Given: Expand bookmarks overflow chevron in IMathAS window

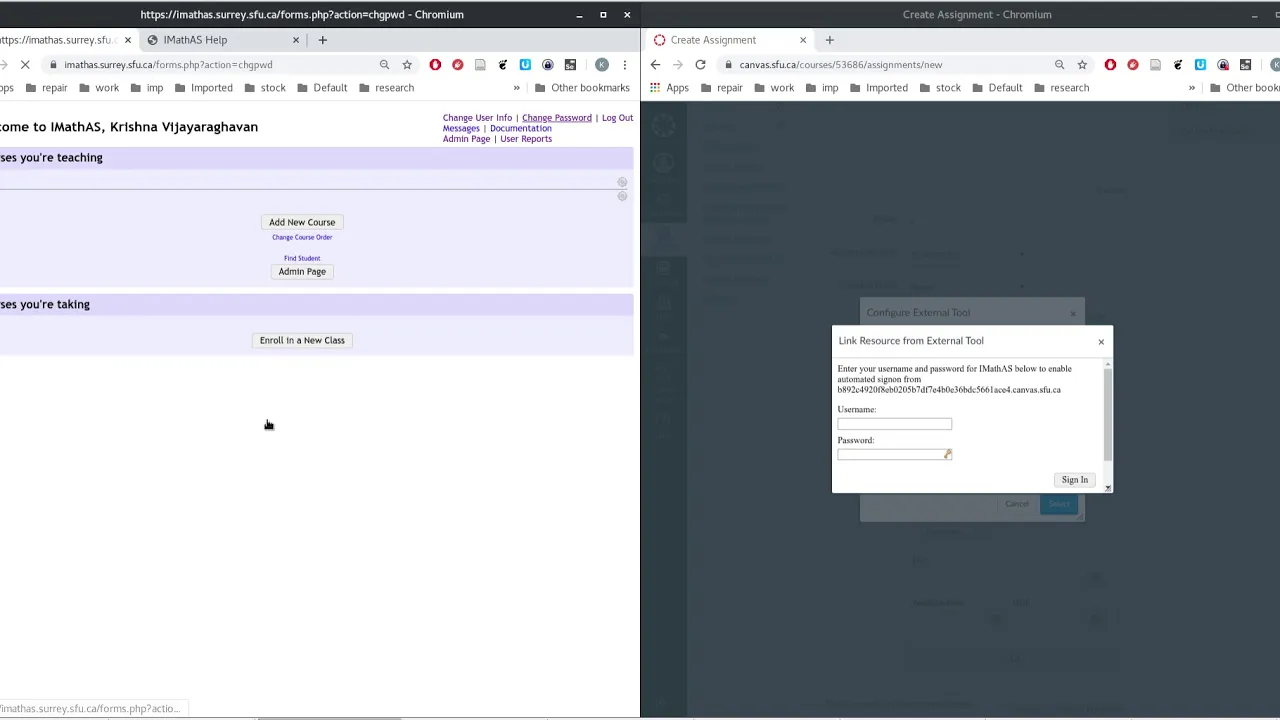Looking at the screenshot, I should [516, 88].
